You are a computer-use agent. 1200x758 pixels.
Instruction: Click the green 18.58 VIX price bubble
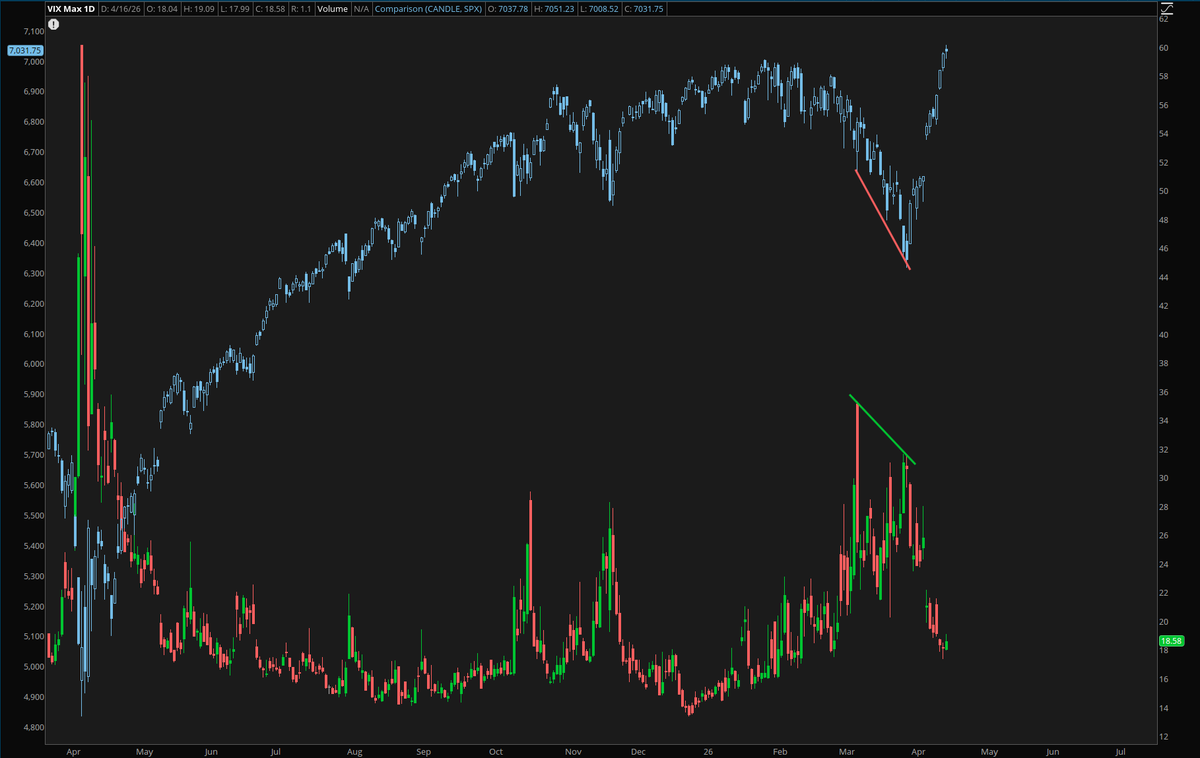tap(1171, 640)
